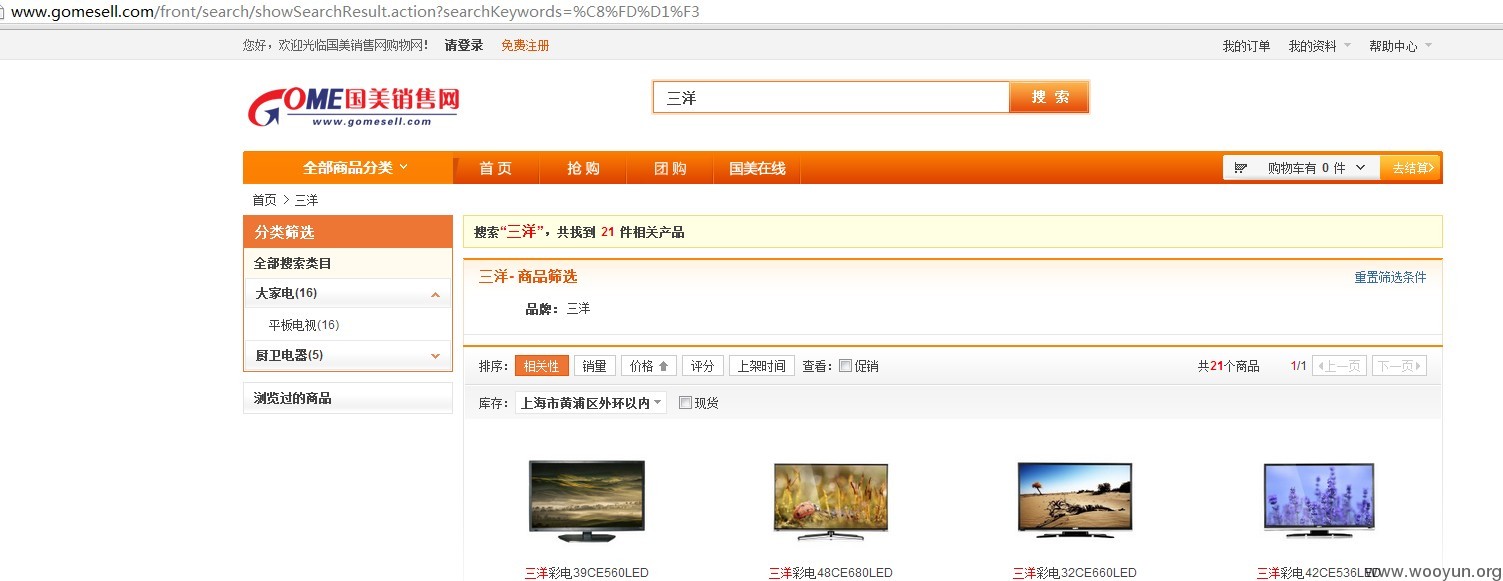Open the 抢购 nav tab
This screenshot has width=1503, height=581.
pos(583,168)
